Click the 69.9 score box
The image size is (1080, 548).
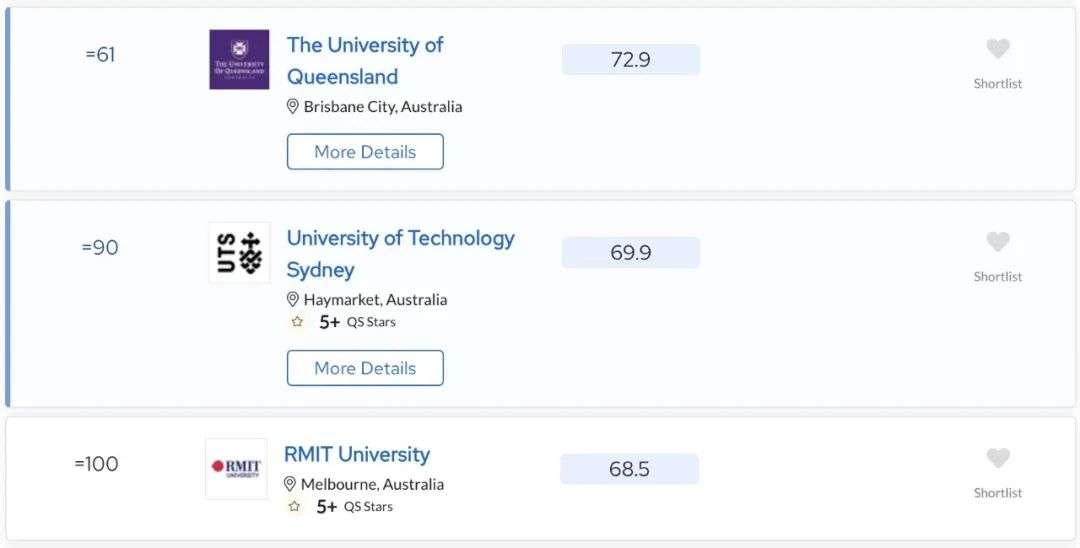[x=631, y=253]
